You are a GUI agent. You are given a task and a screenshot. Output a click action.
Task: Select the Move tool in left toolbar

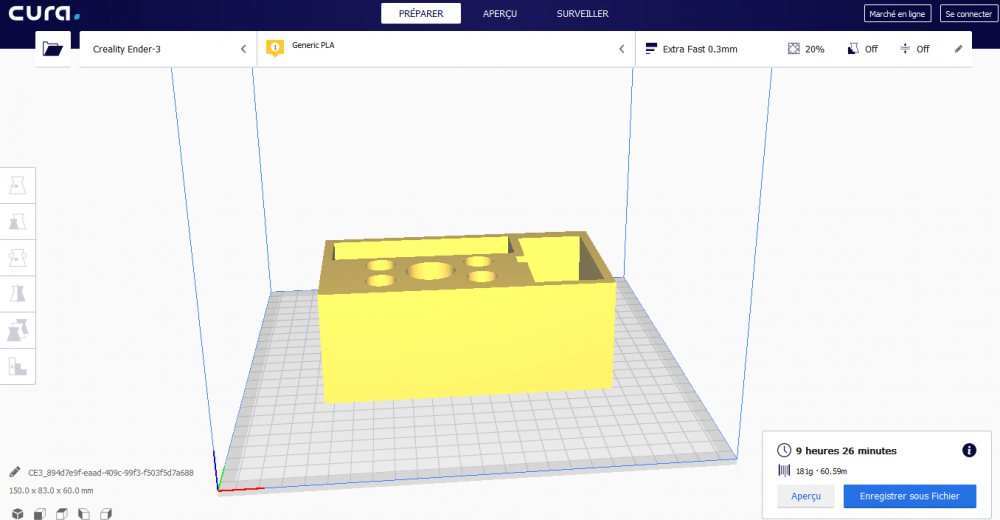(17, 186)
